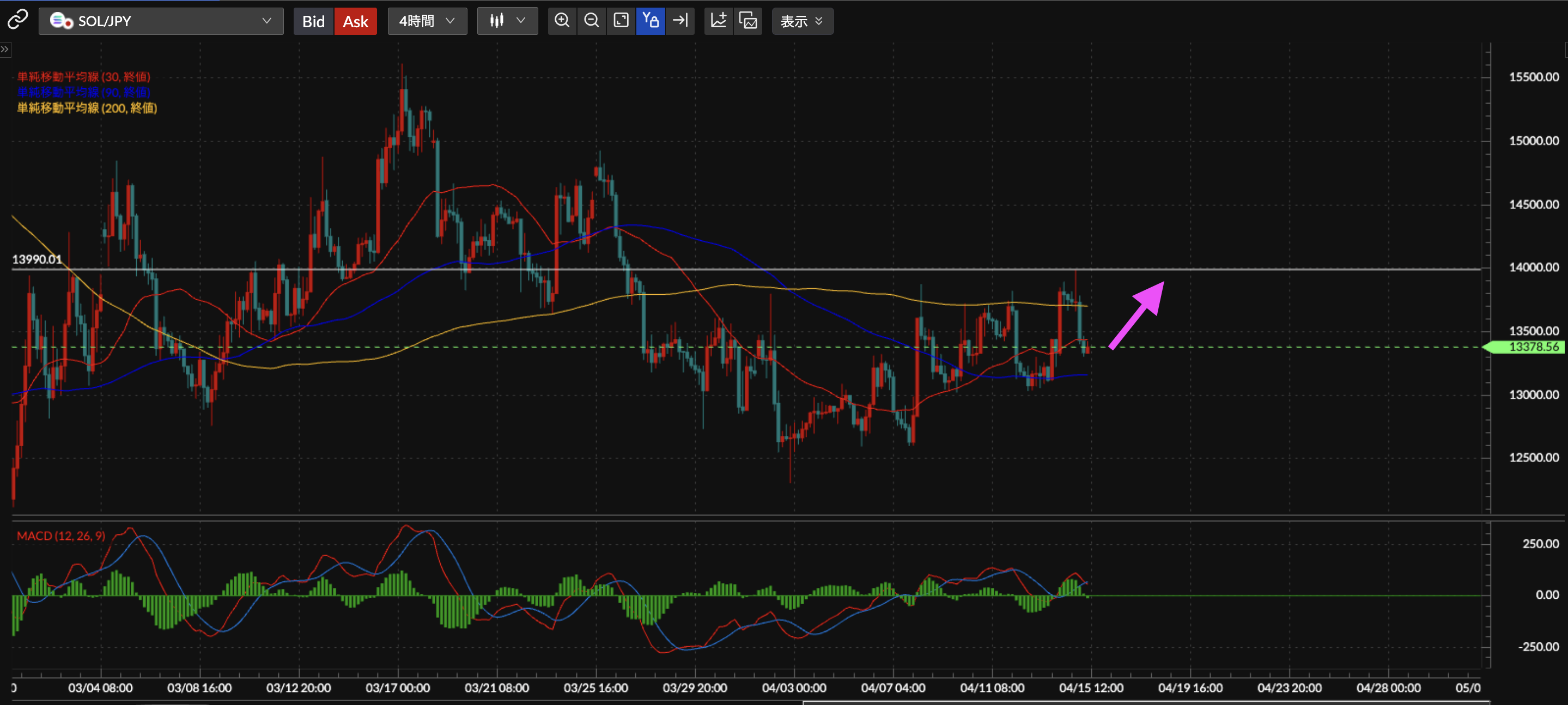Select Ask price display

pos(355,21)
